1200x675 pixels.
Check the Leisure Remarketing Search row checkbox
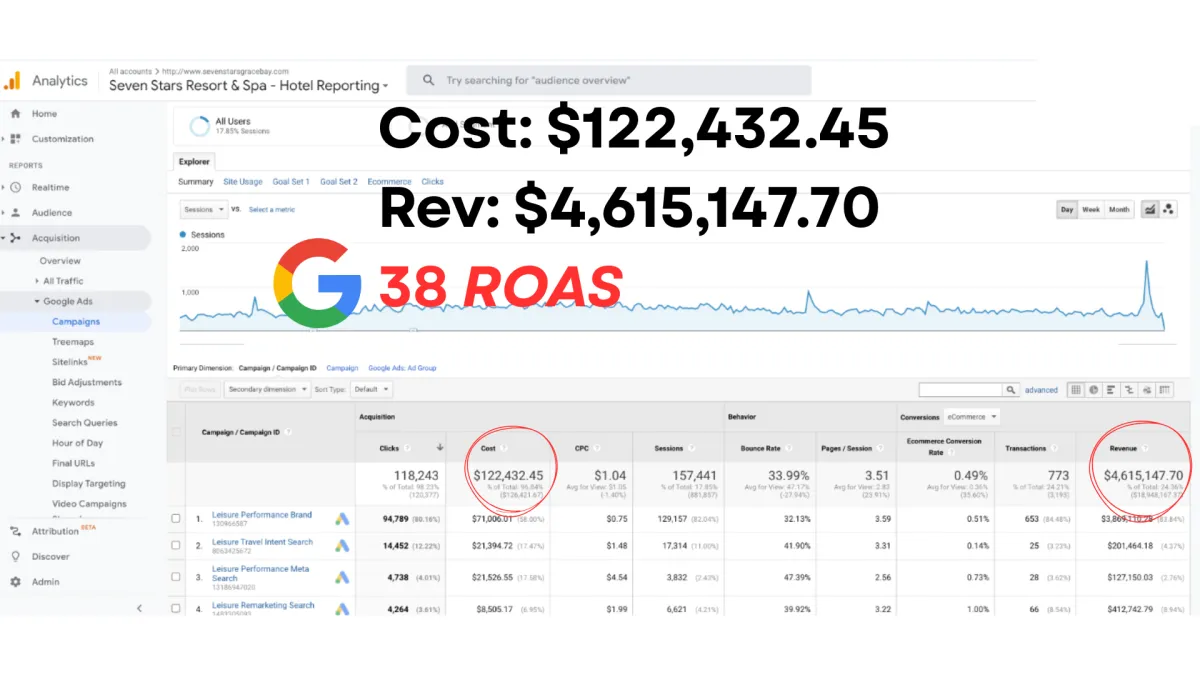point(176,607)
